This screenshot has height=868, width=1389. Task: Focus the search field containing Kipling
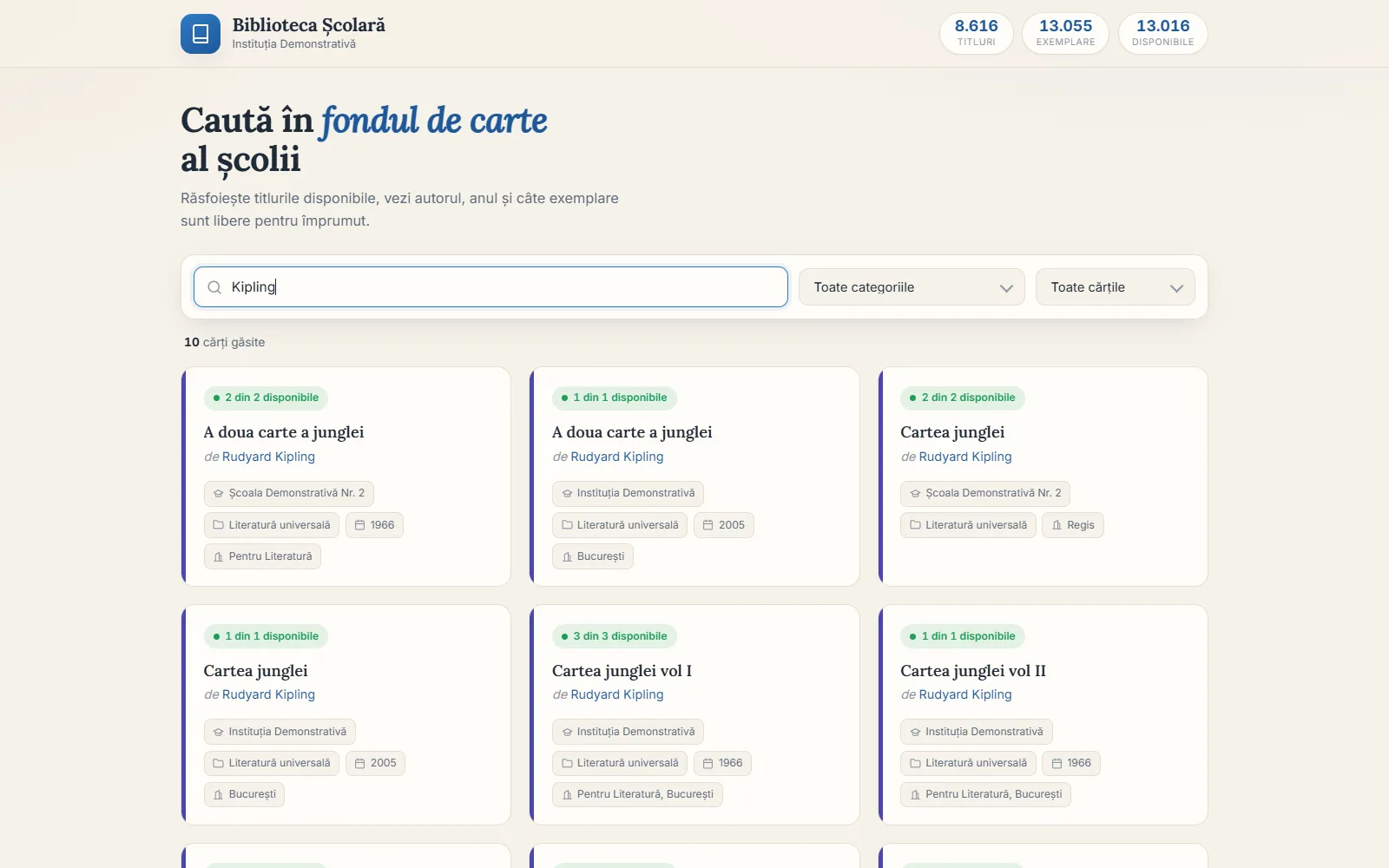[x=490, y=287]
